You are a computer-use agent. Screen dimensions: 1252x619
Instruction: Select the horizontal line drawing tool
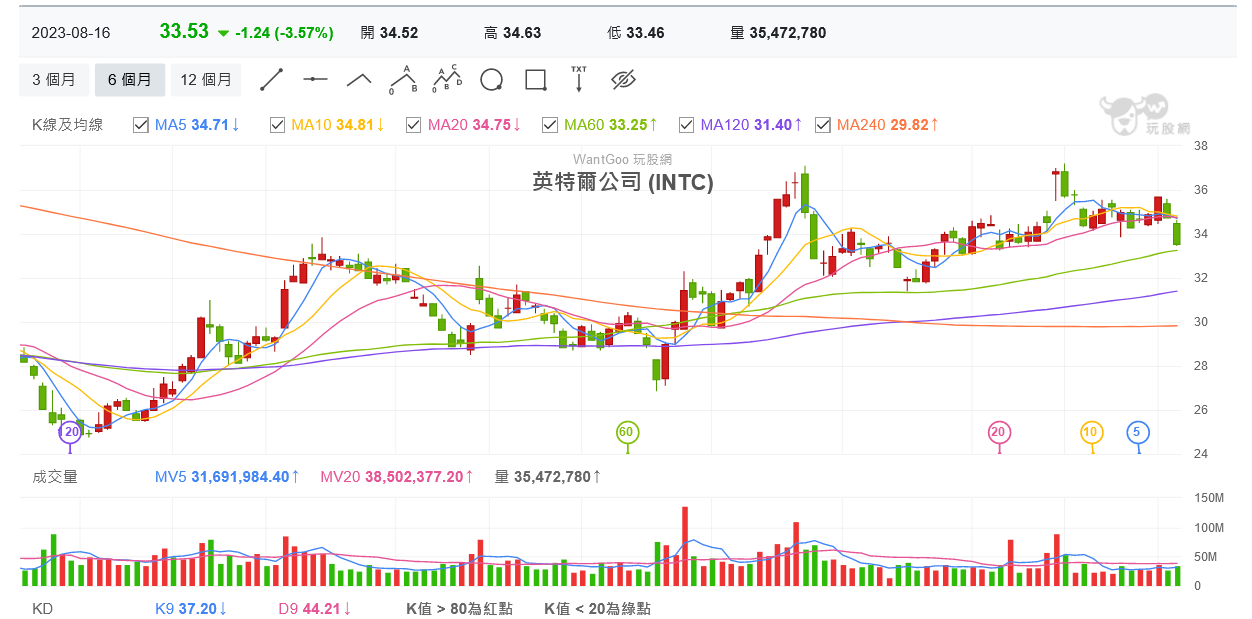pos(315,80)
